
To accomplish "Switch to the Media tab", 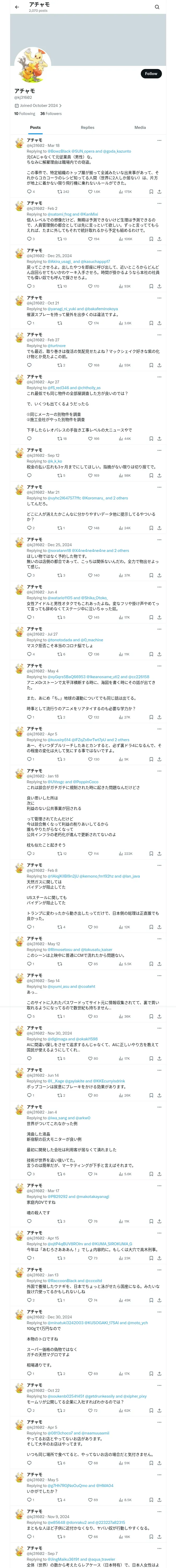I will (140, 128).
